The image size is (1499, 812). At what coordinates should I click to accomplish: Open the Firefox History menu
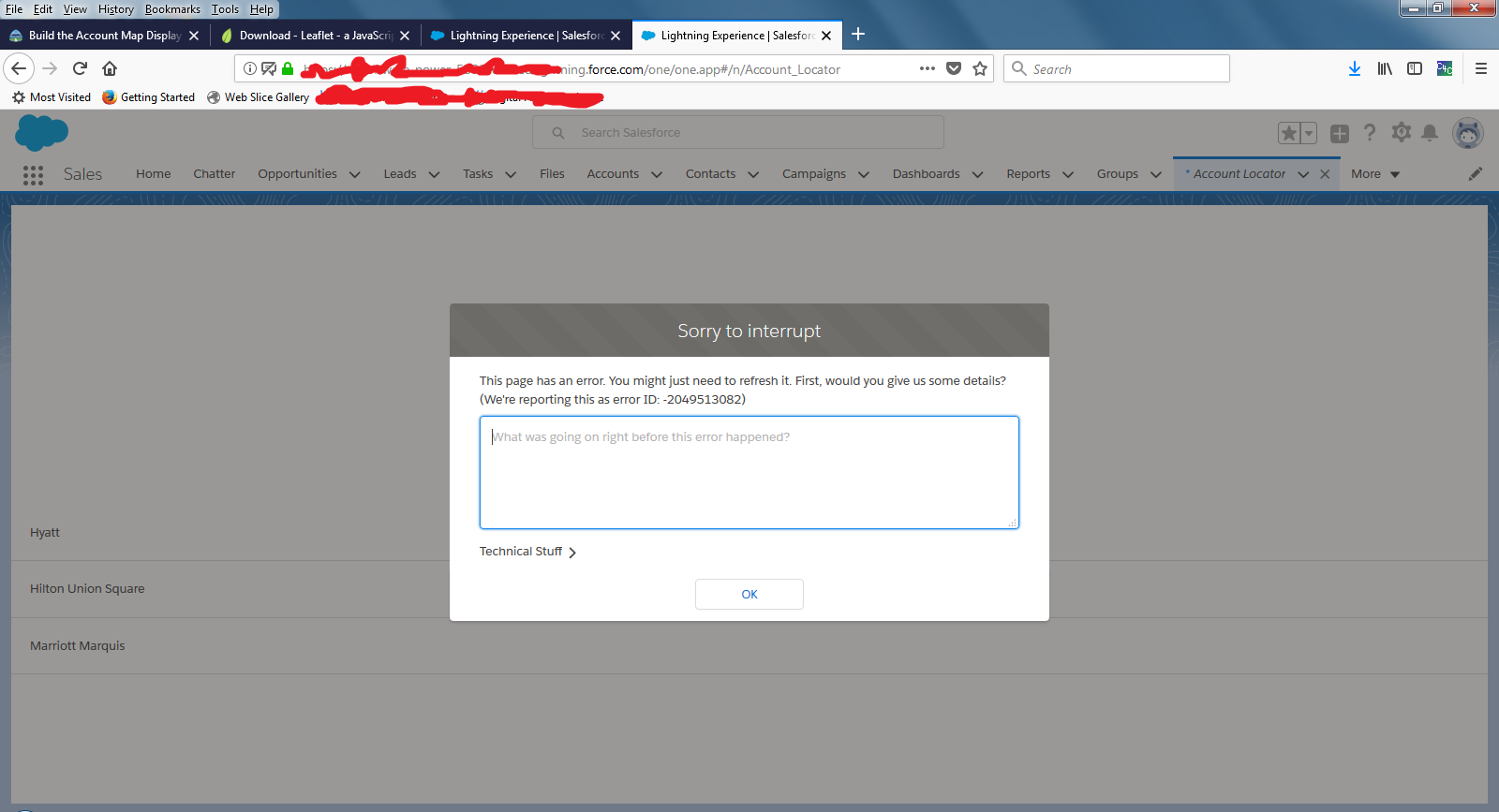pos(116,9)
